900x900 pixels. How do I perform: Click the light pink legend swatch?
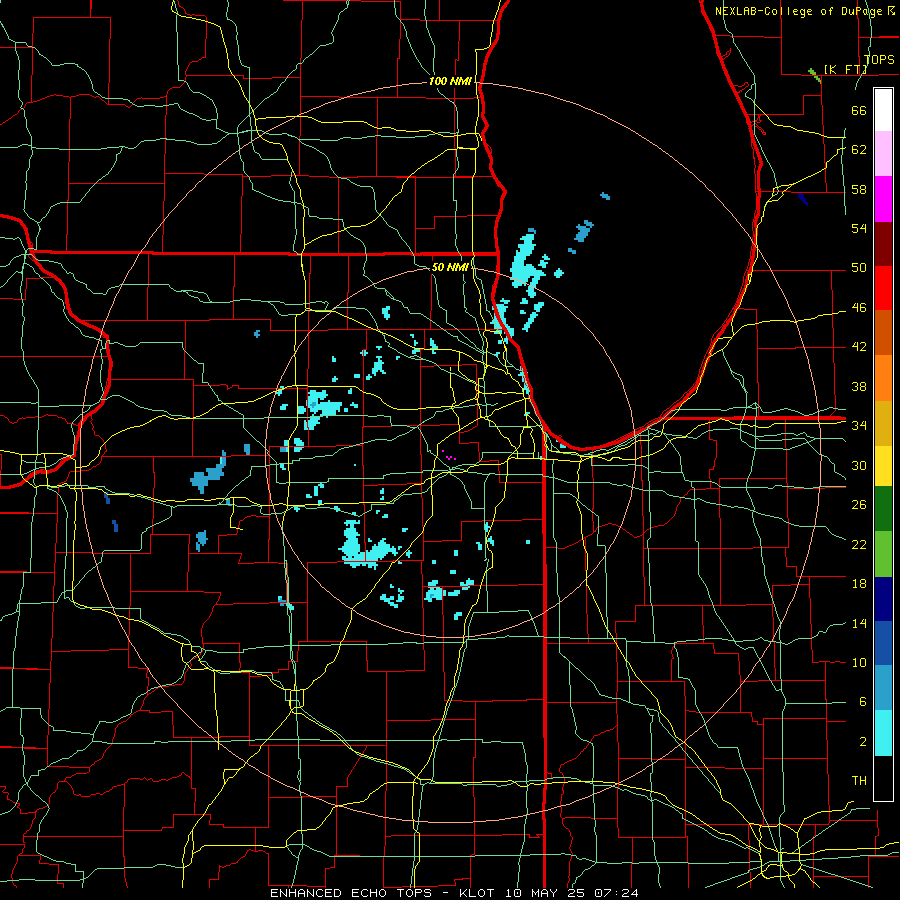coord(883,154)
